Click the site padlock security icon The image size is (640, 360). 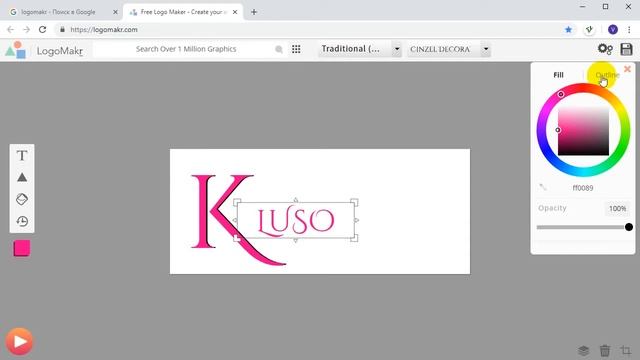62,29
